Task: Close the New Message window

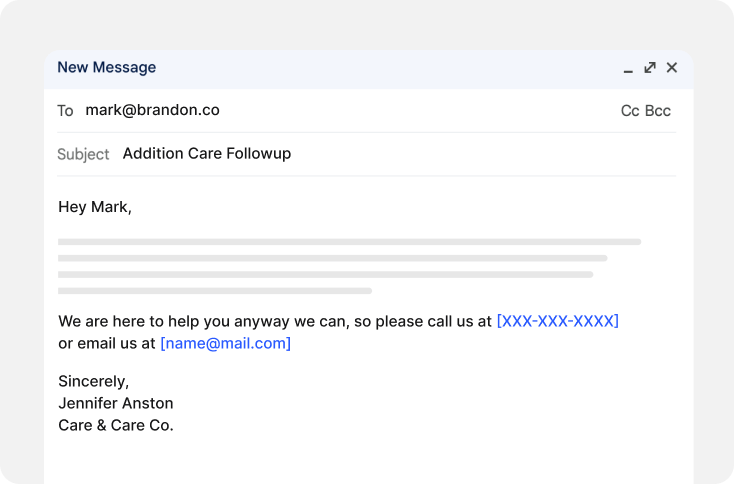Action: pos(672,68)
